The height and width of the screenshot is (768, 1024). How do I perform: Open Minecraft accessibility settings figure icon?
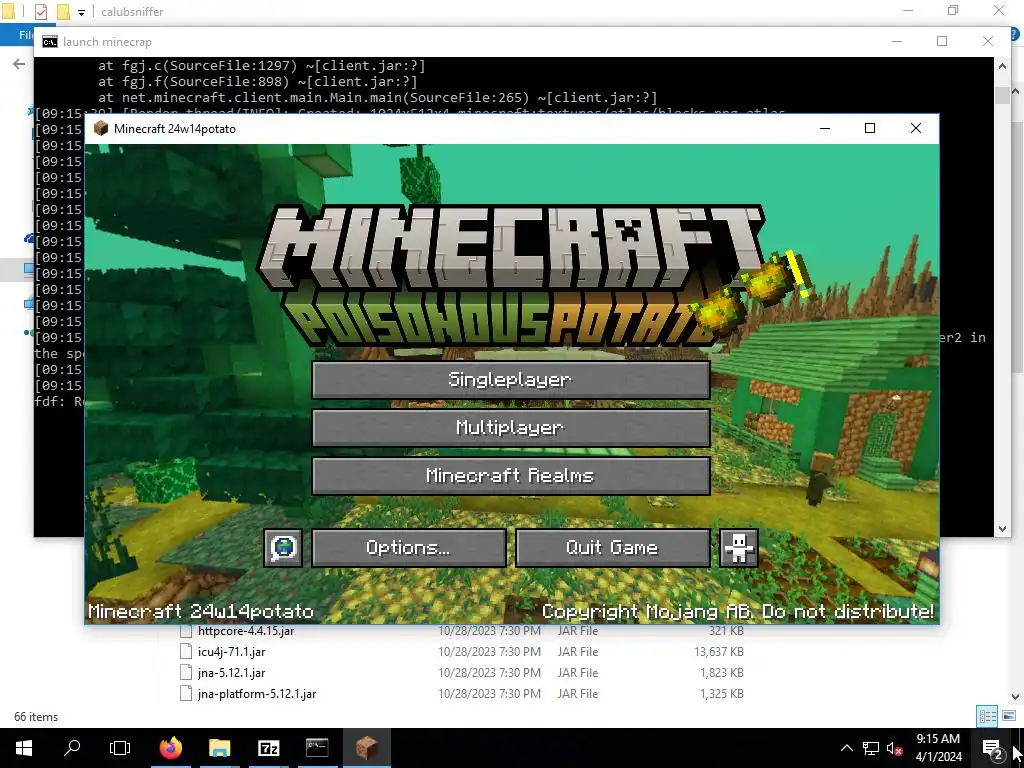pos(739,547)
